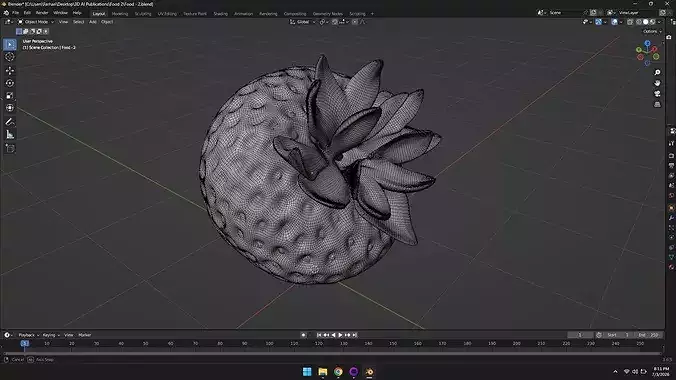676x380 pixels.
Task: Open the shading options dropdown arrow
Action: pyautogui.click(x=659, y=22)
